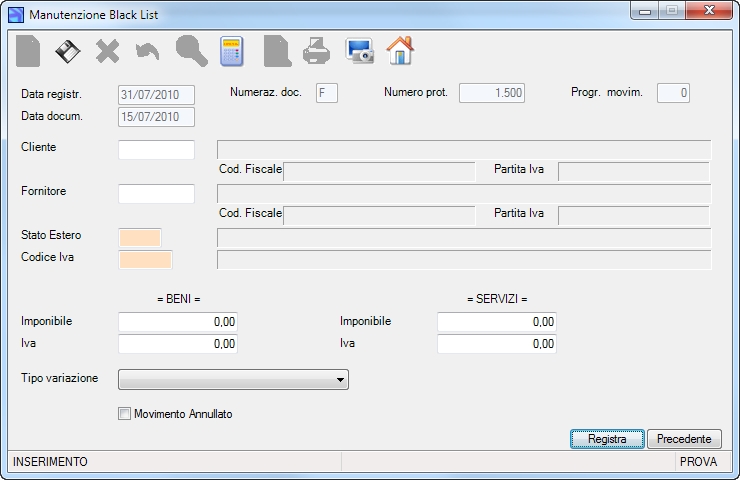The image size is (740, 480).
Task: Click the Beni Imponibile amount field
Action: pyautogui.click(x=178, y=322)
